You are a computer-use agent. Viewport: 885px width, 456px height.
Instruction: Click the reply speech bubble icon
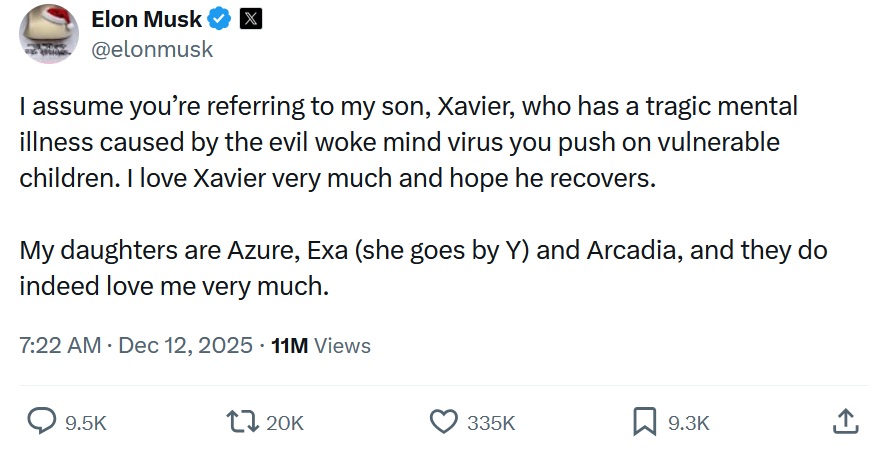point(40,423)
